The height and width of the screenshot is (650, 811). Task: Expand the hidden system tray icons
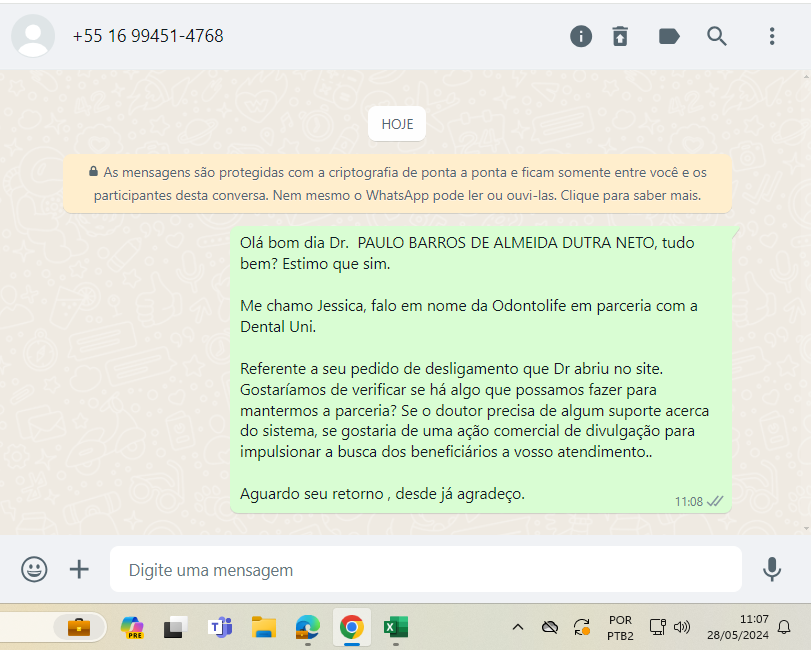tap(518, 627)
